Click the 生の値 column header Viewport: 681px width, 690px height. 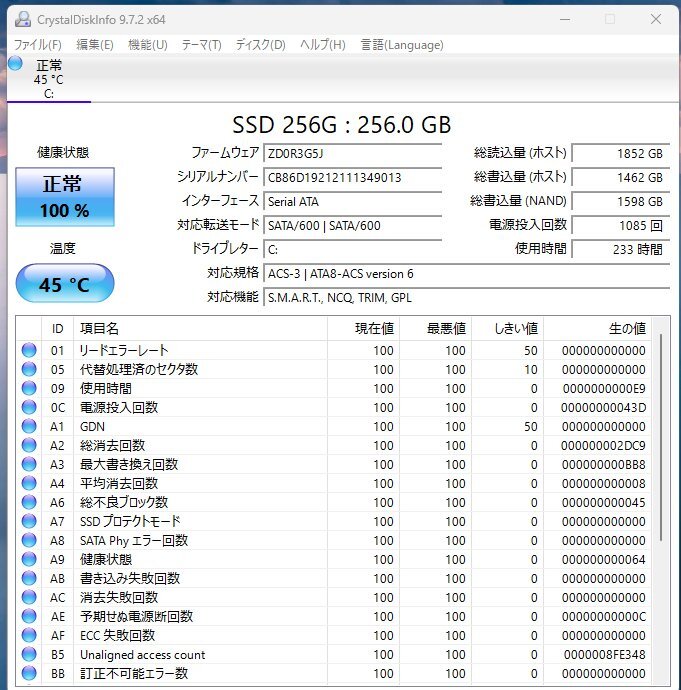[597, 328]
